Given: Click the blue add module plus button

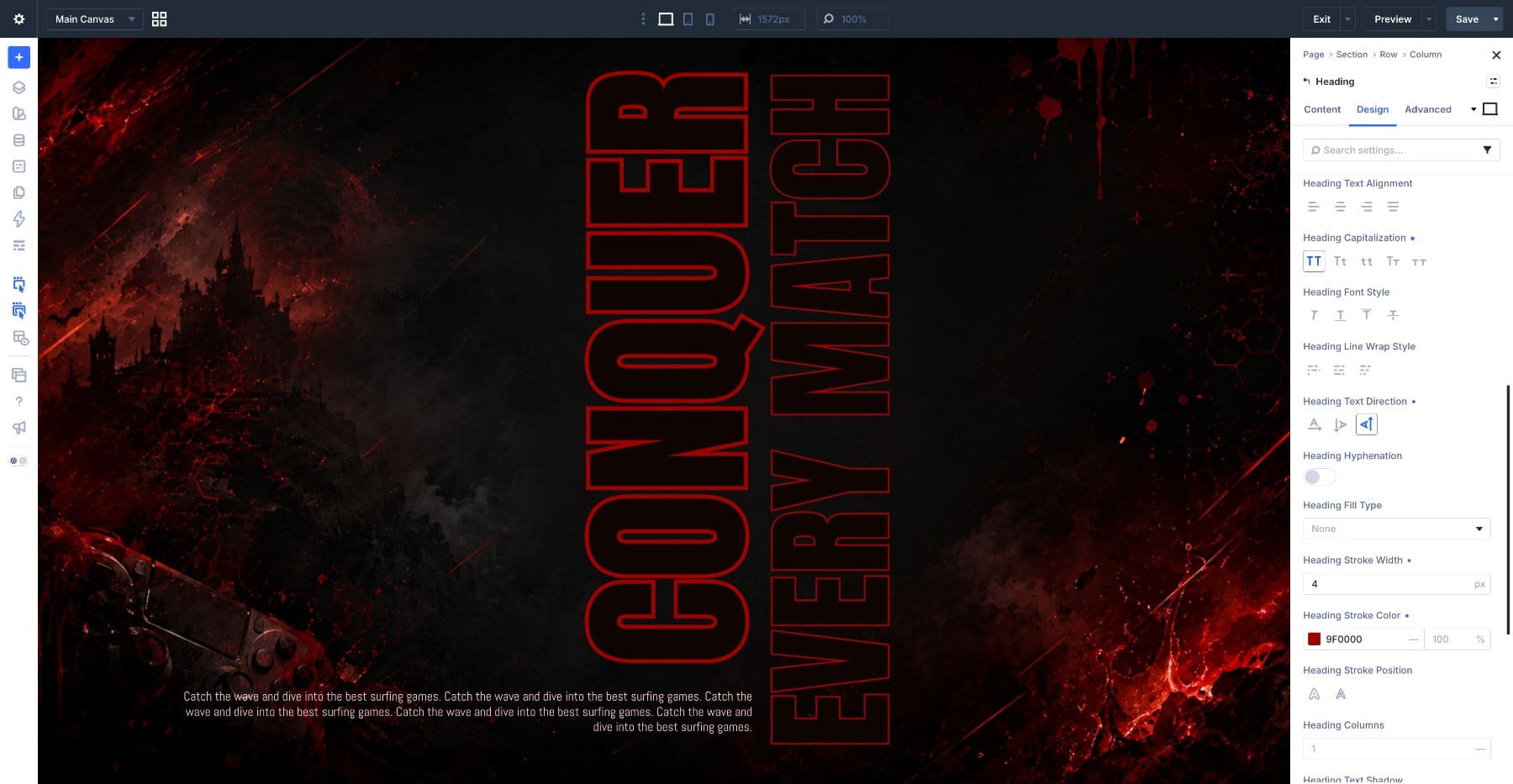Looking at the screenshot, I should click(18, 57).
